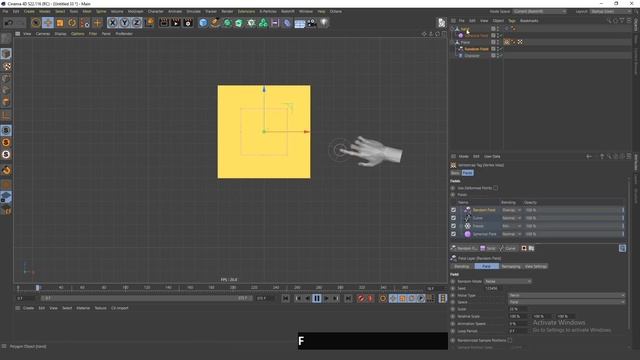Open Freeze layer blending dropdown
The width and height of the screenshot is (640, 360).
pos(511,226)
